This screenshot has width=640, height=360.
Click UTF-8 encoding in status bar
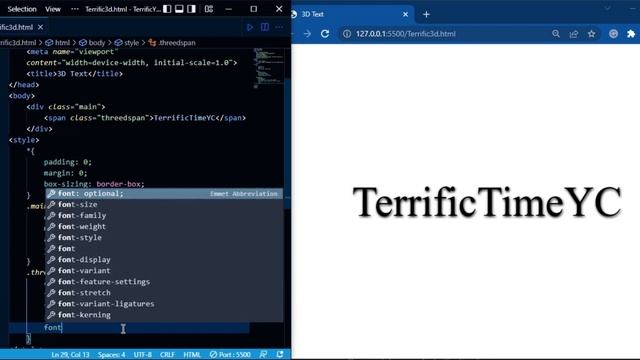click(142, 355)
